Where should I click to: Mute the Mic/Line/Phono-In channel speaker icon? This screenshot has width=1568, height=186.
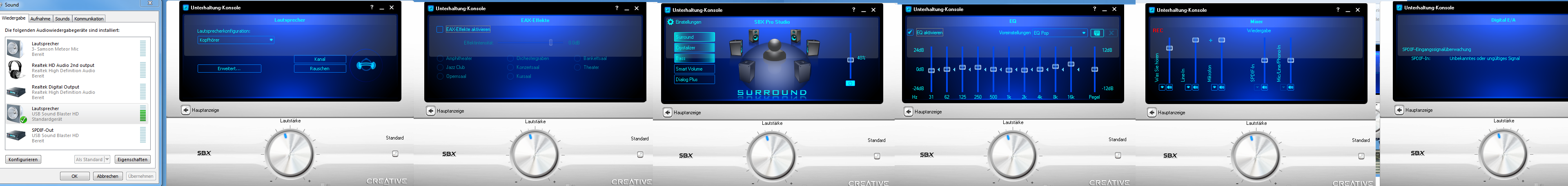1290,88
